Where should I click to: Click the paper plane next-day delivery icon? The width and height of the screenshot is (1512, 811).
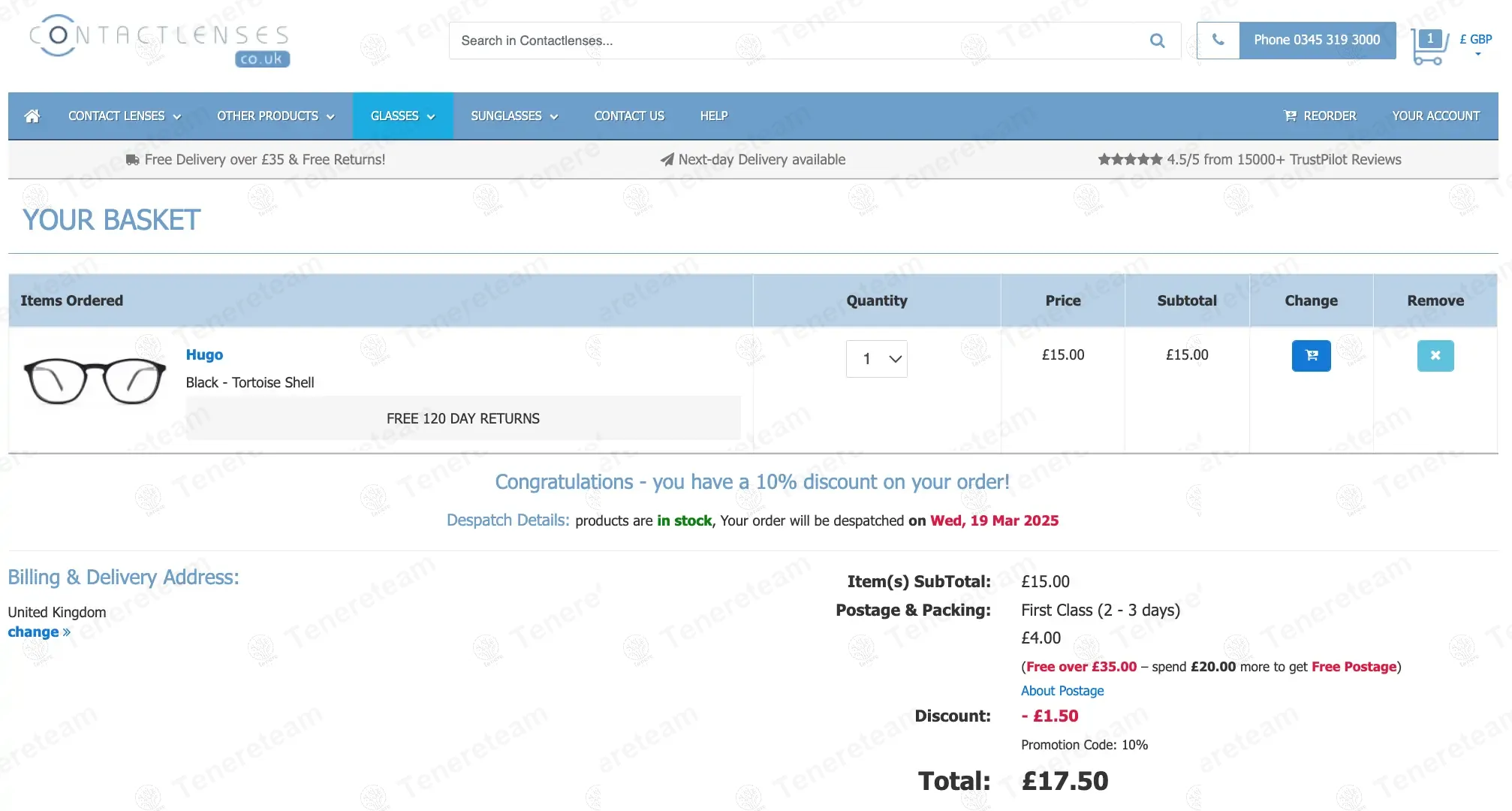667,159
